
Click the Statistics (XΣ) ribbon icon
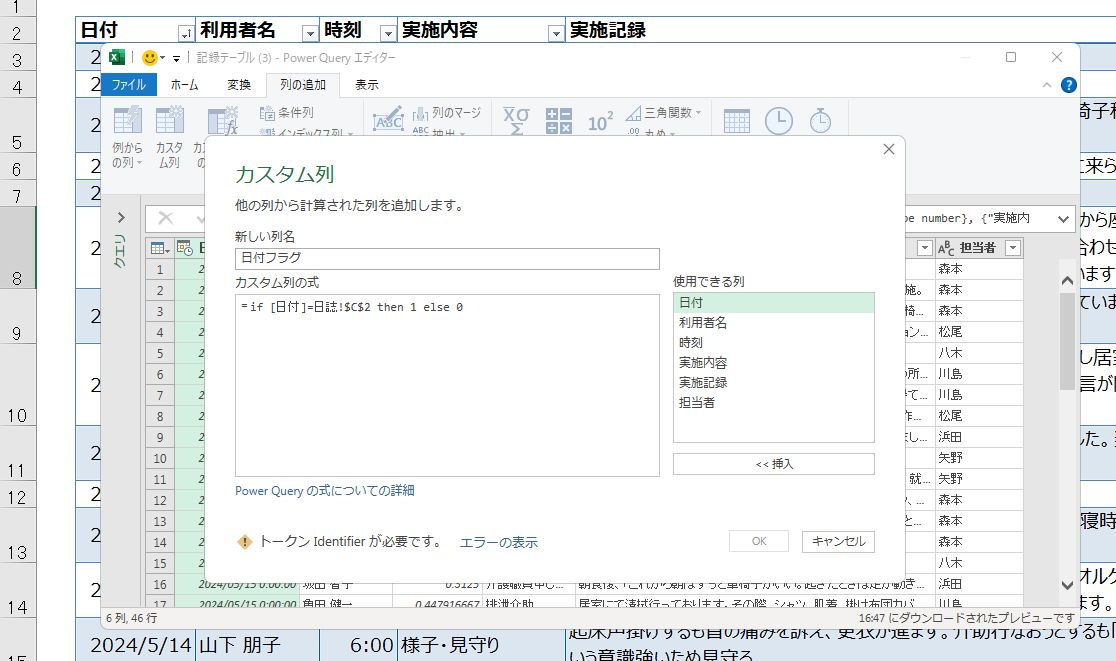[x=515, y=121]
